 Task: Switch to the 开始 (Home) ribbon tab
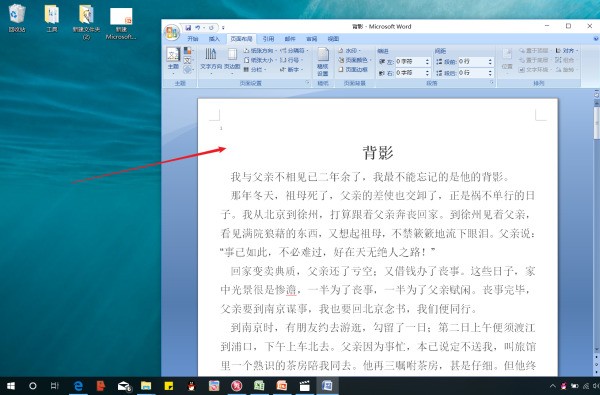pyautogui.click(x=193, y=39)
